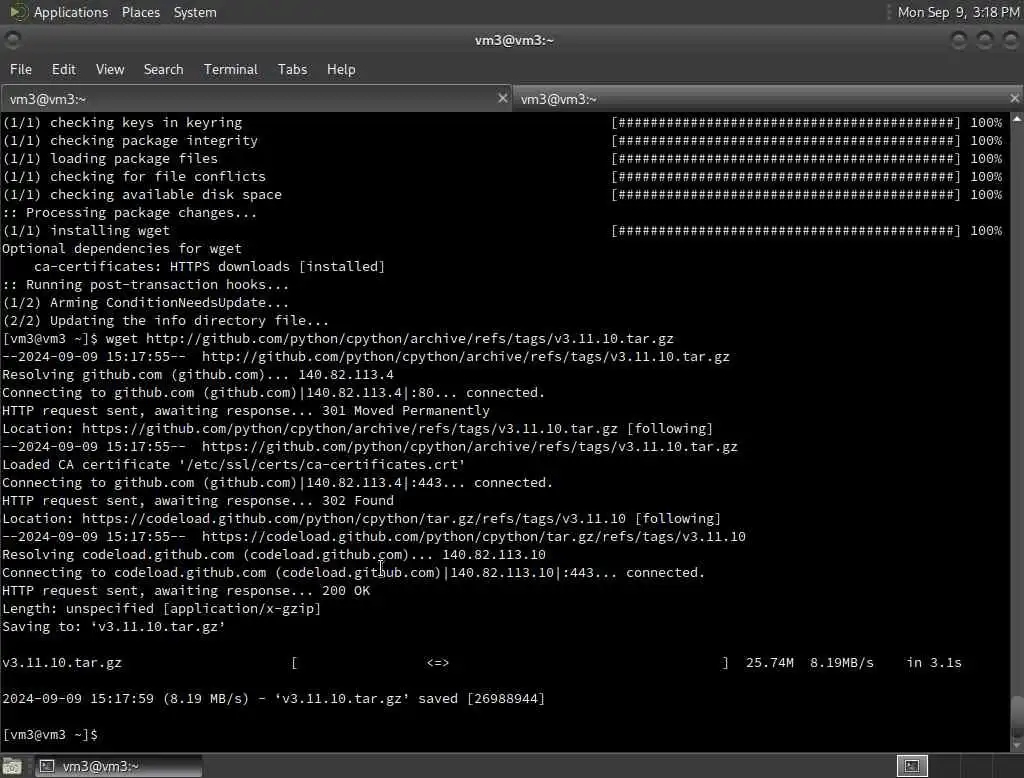The image size is (1024, 778).
Task: Click the 'installing wget' progress line
Action: pyautogui.click(x=502, y=231)
